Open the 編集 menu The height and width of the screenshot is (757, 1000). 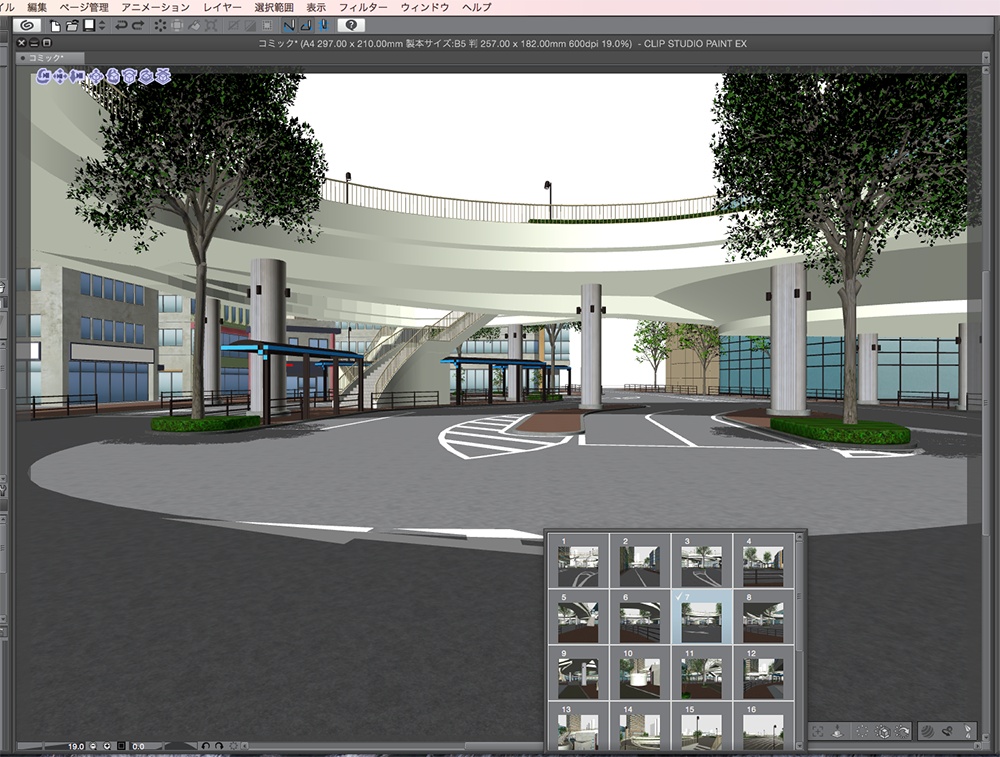[x=37, y=7]
